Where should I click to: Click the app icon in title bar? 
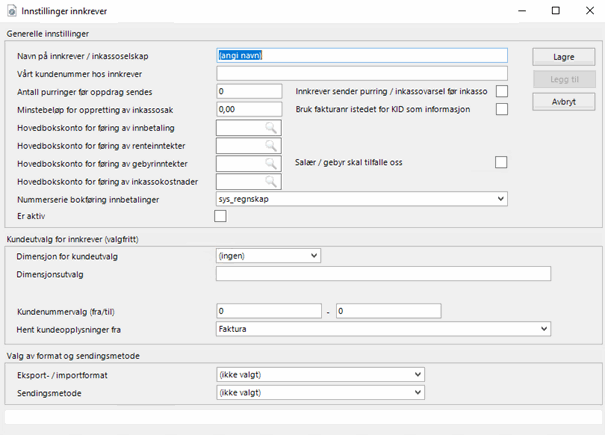pos(10,10)
